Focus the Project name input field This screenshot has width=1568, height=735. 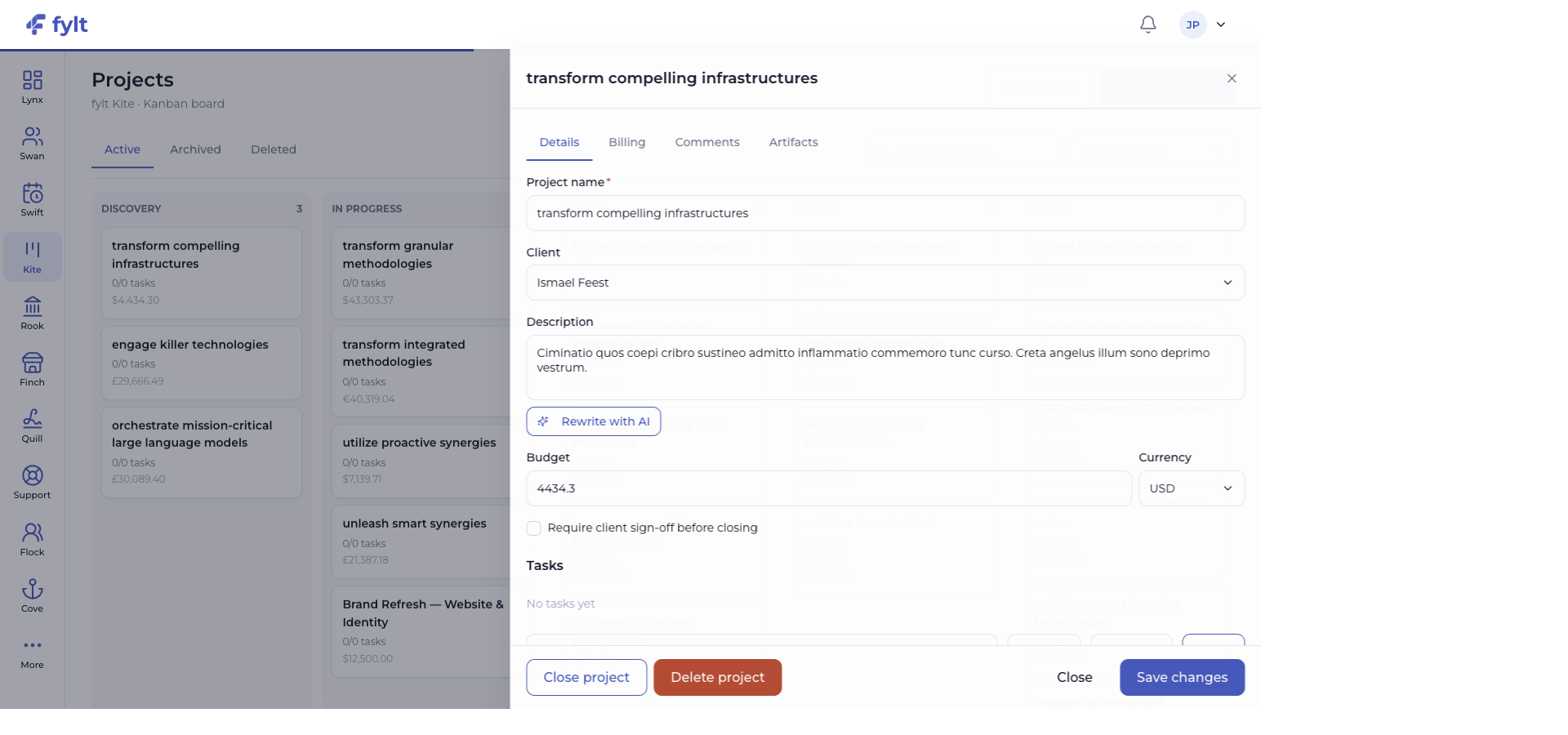[x=885, y=213]
